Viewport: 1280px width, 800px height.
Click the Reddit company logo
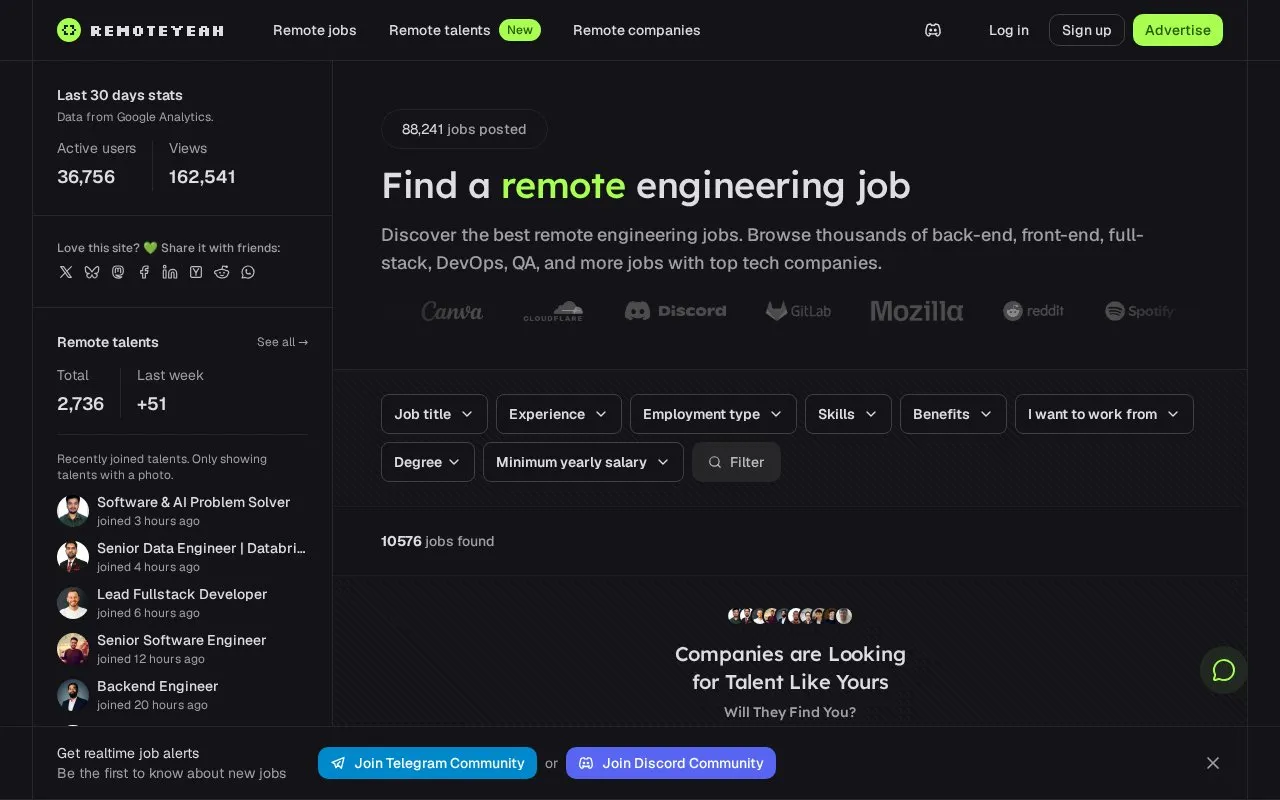(1034, 311)
